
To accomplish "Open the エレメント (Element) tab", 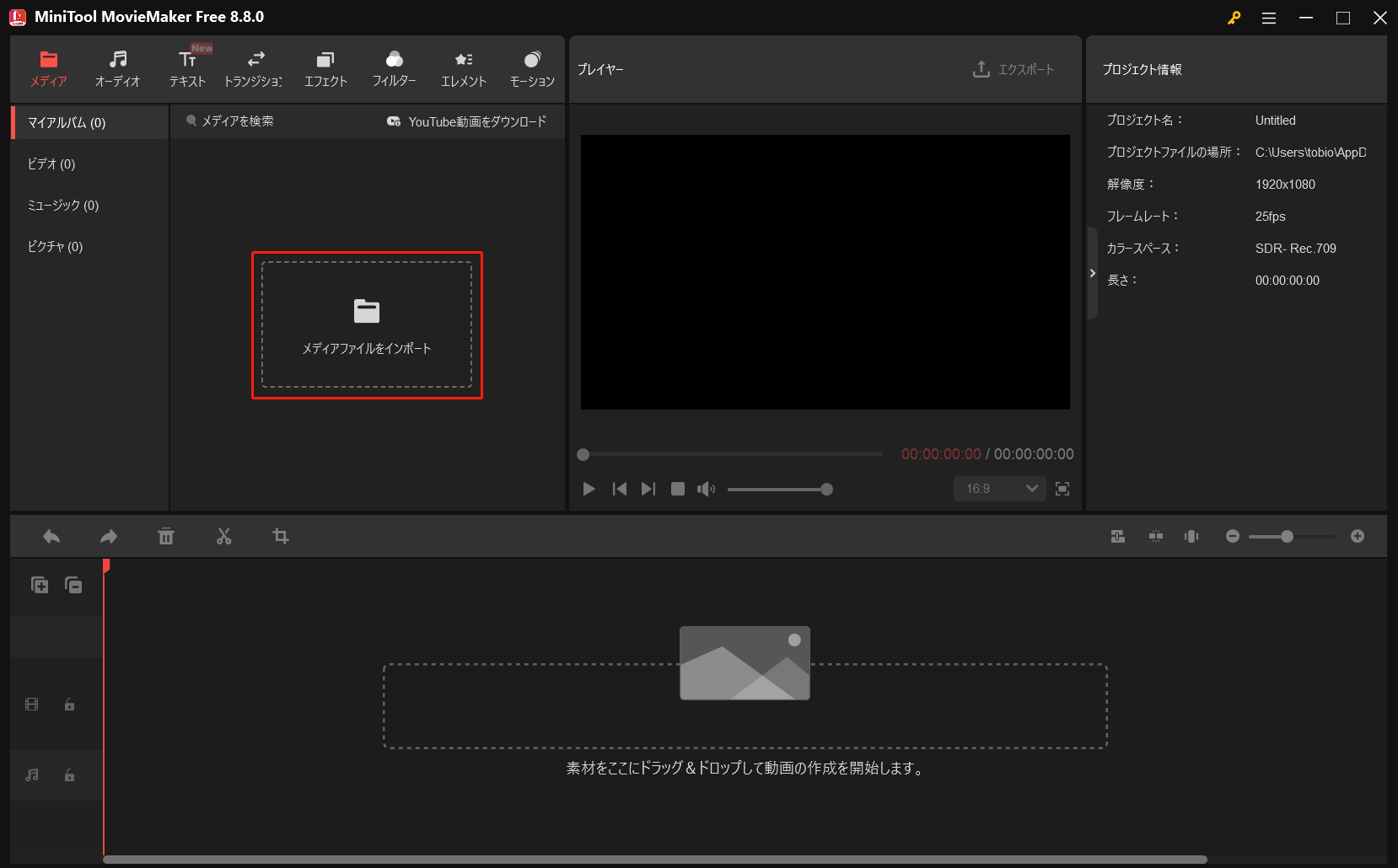I will [x=463, y=69].
